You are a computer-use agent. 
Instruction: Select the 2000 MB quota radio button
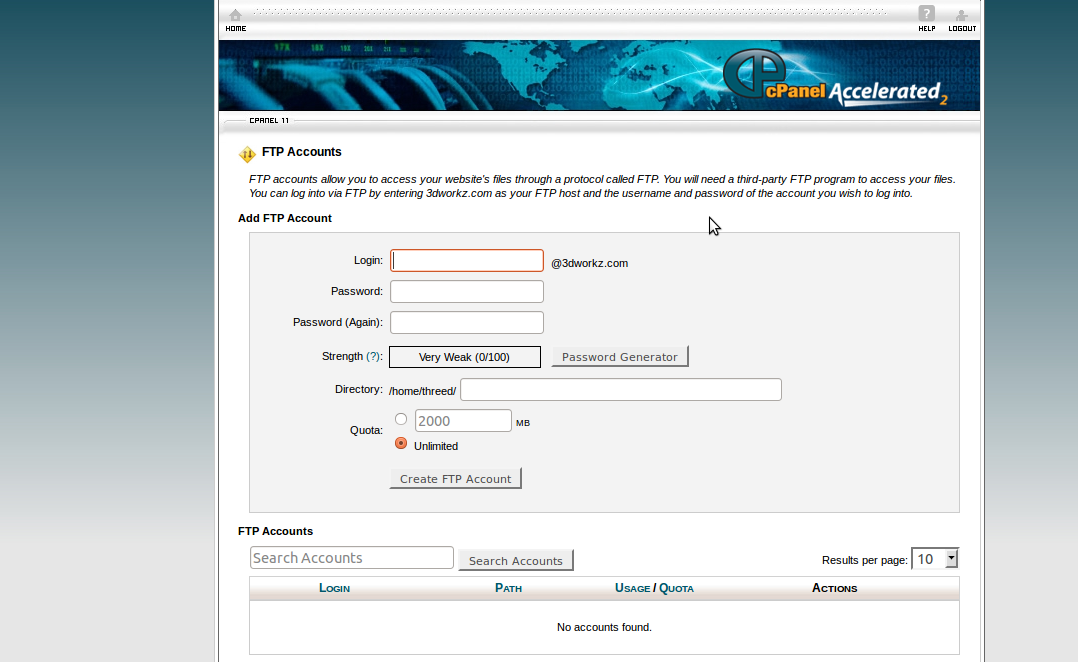click(401, 419)
